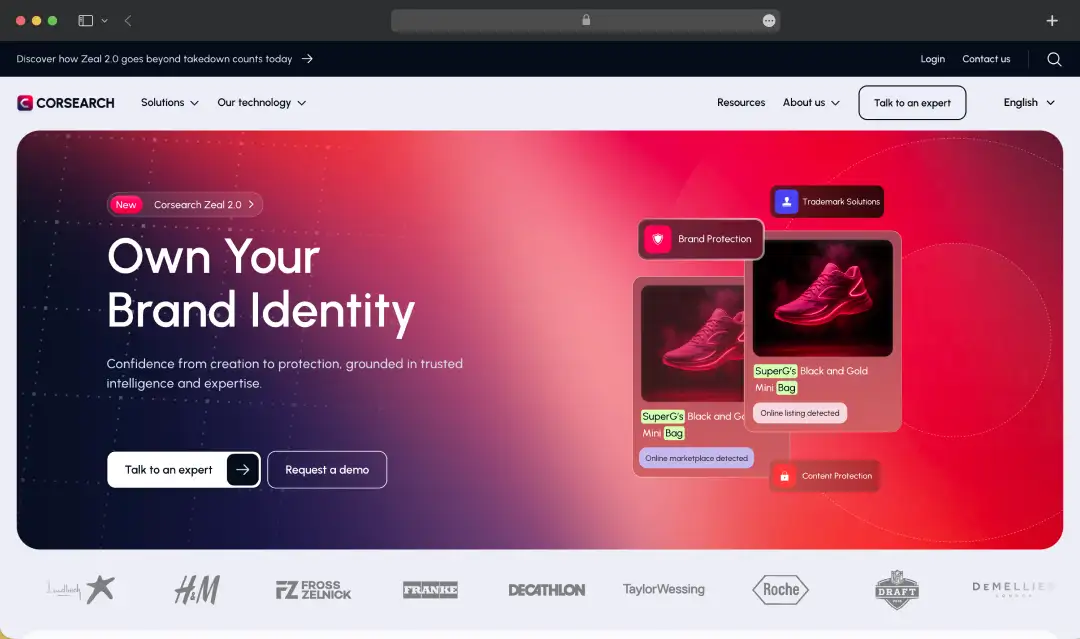Open the Resources page
Image resolution: width=1080 pixels, height=639 pixels.
pos(741,103)
